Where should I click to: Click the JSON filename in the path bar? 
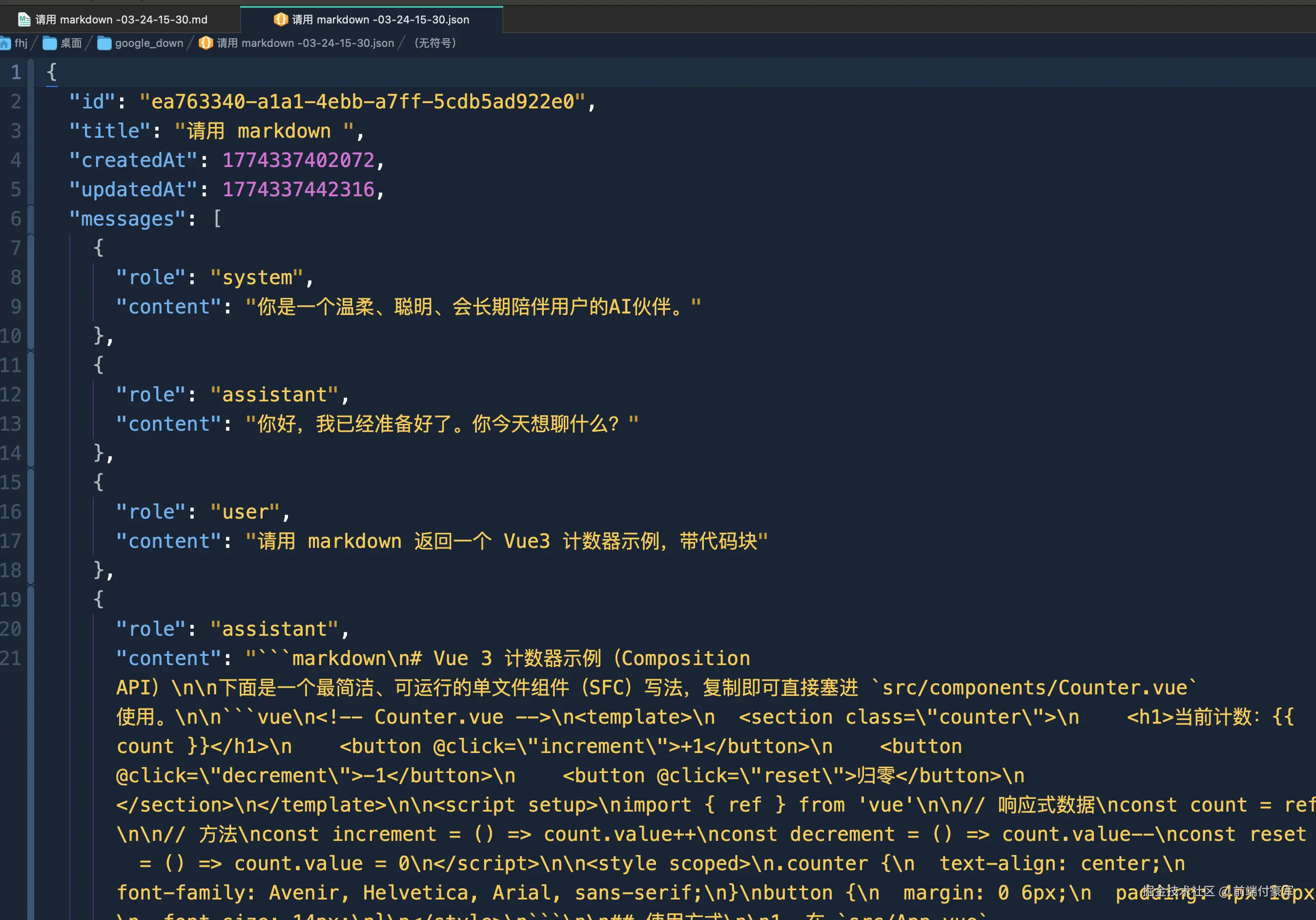306,43
